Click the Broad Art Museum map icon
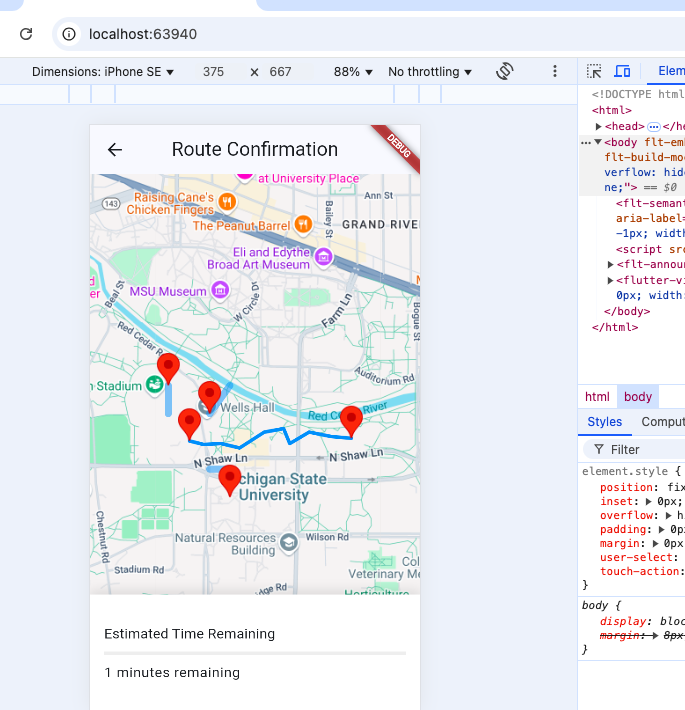685x710 pixels. [323, 258]
